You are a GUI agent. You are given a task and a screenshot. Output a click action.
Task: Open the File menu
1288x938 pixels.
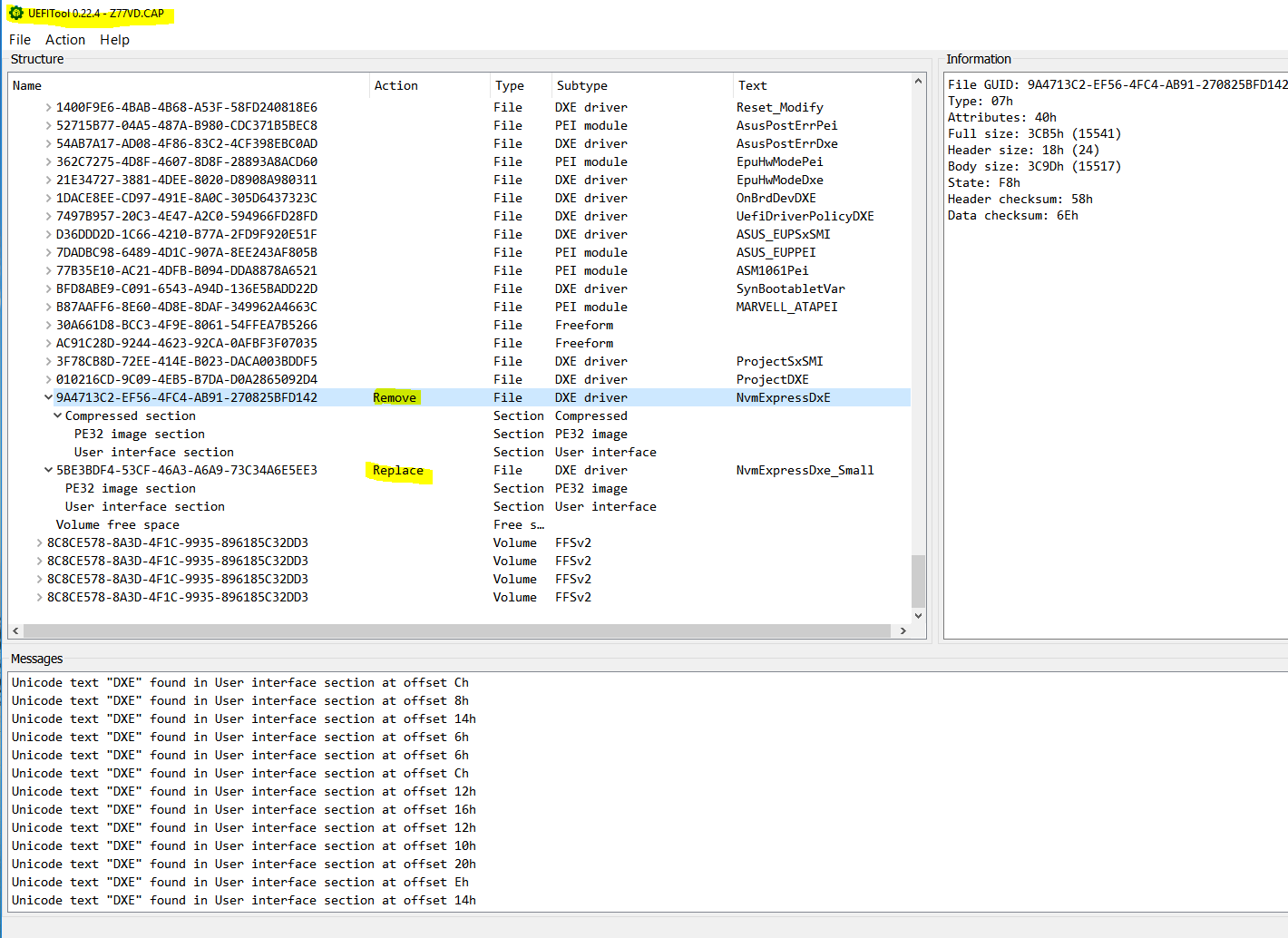click(20, 40)
